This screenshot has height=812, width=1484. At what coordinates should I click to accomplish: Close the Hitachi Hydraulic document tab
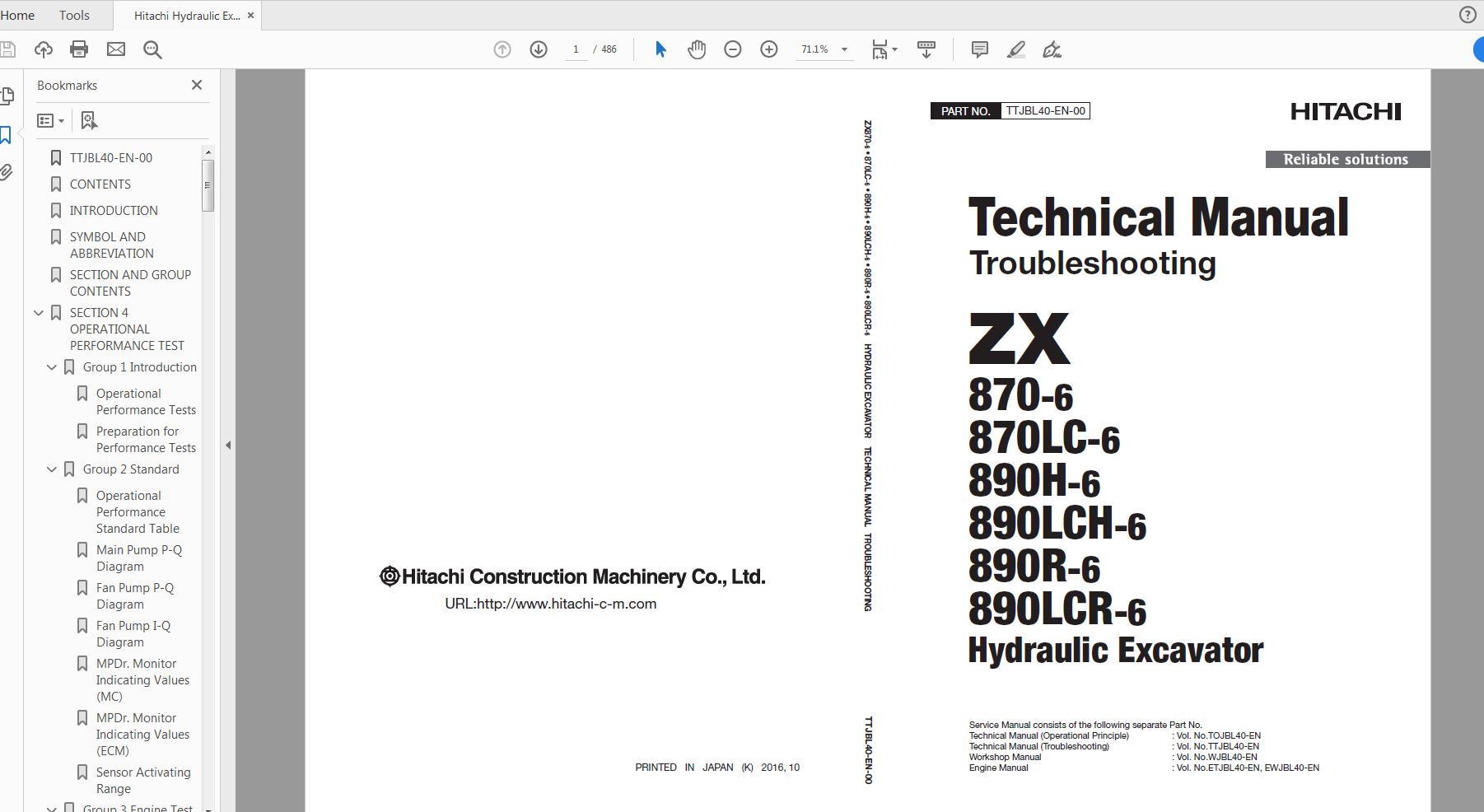251,16
